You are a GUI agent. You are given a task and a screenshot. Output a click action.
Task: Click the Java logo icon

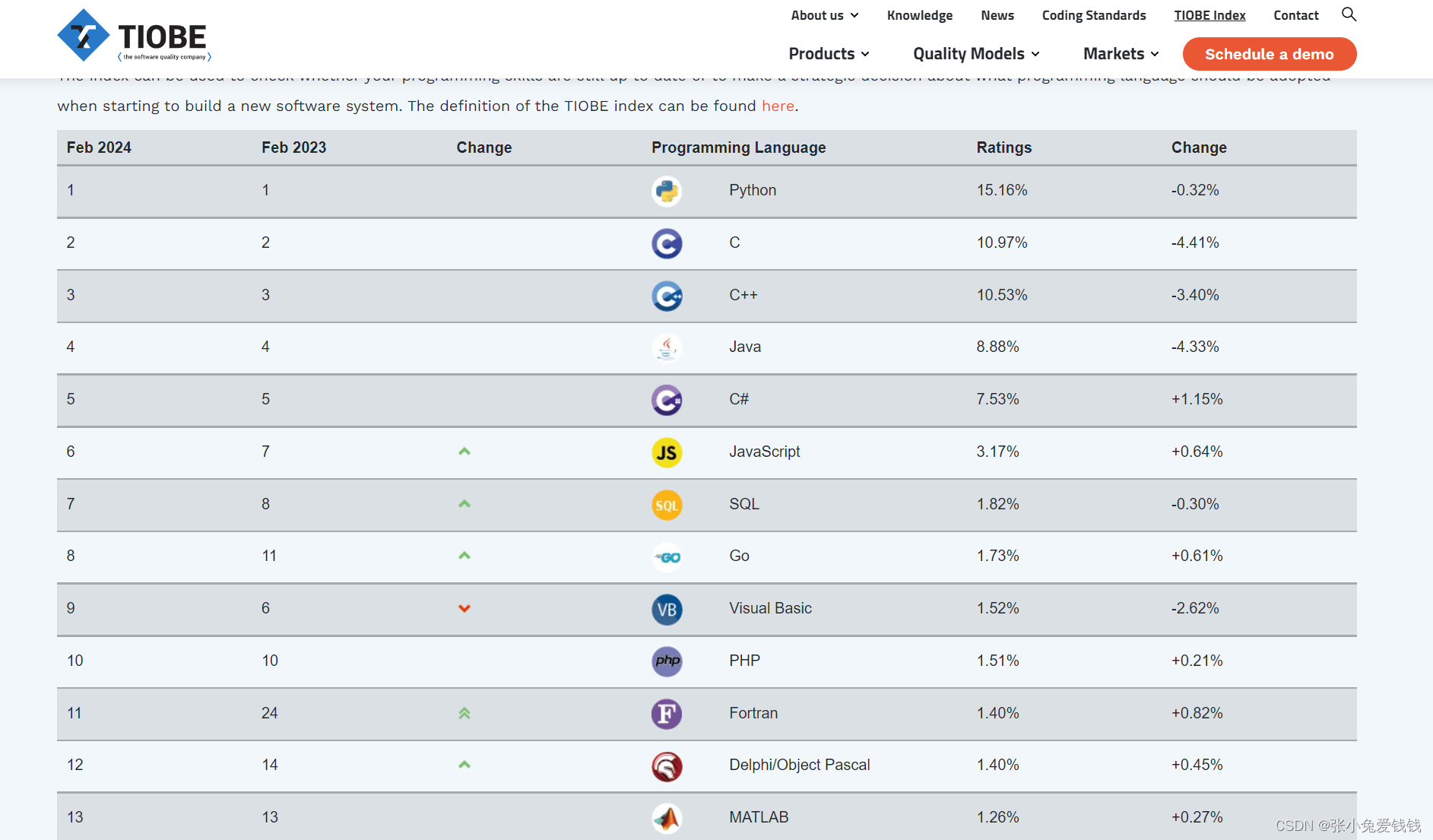(x=667, y=348)
